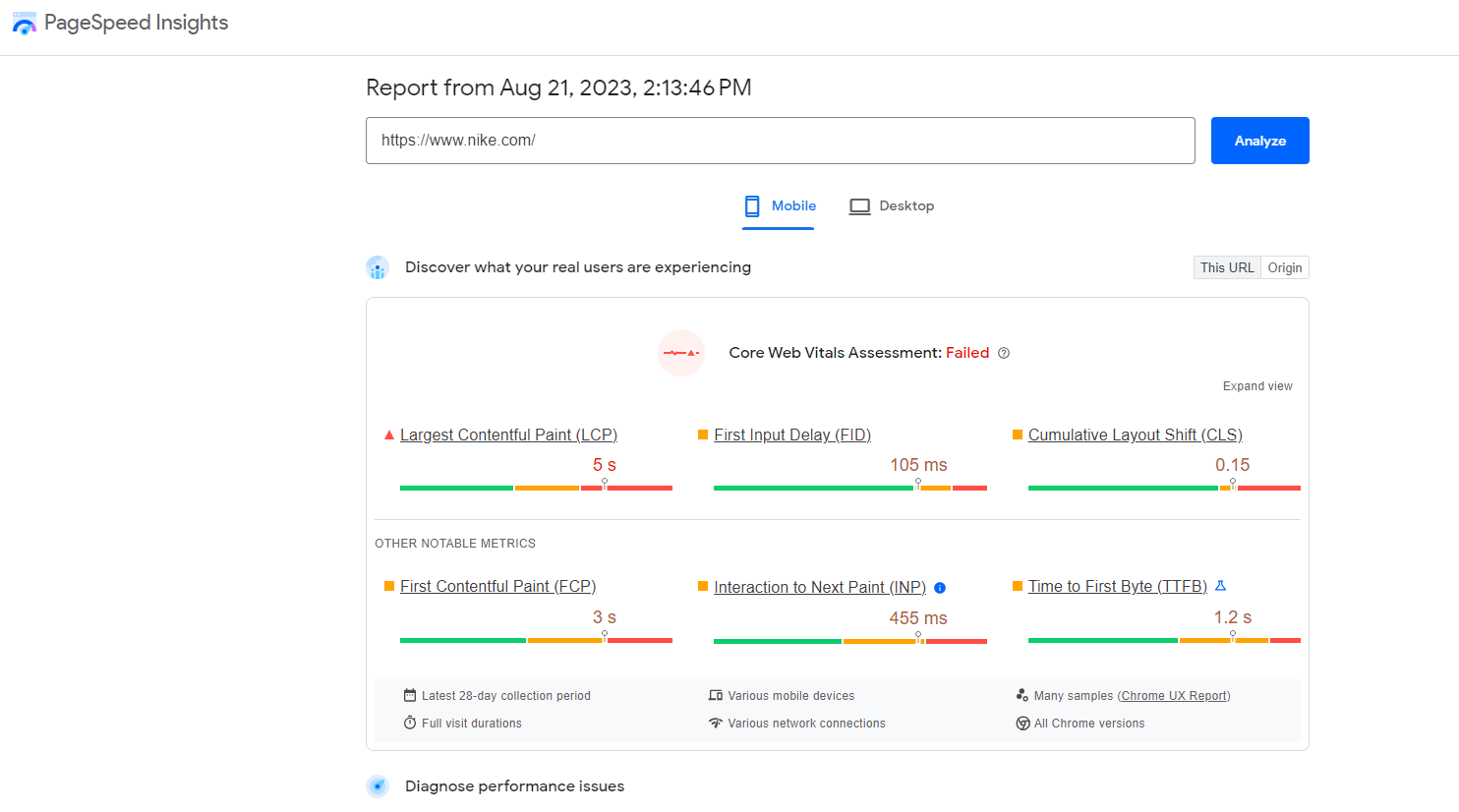Click the help icon beside Core Web Vitals Assessment
Image resolution: width=1459 pixels, height=812 pixels.
tap(1004, 353)
